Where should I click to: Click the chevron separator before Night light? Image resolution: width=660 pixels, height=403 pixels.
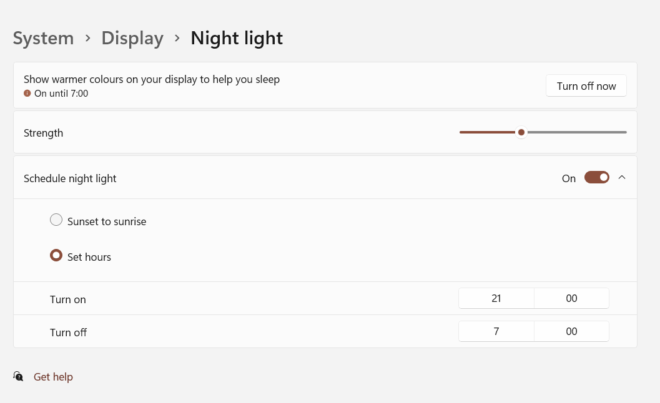[177, 38]
